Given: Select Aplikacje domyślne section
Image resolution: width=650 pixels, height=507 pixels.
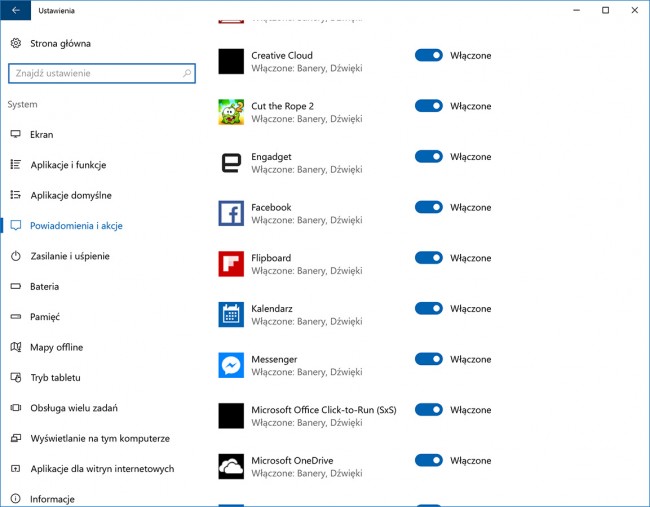Looking at the screenshot, I should pos(71,195).
